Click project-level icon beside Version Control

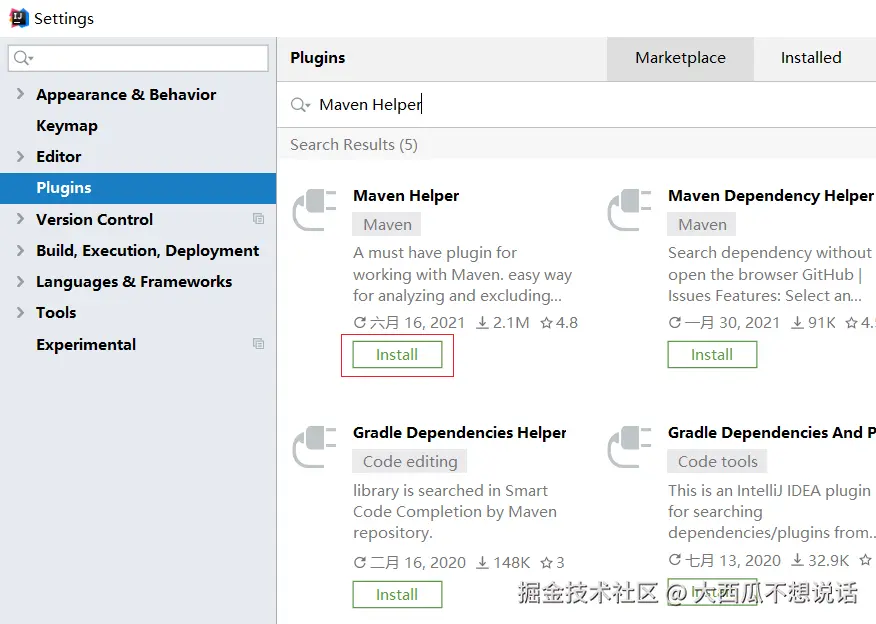(258, 218)
